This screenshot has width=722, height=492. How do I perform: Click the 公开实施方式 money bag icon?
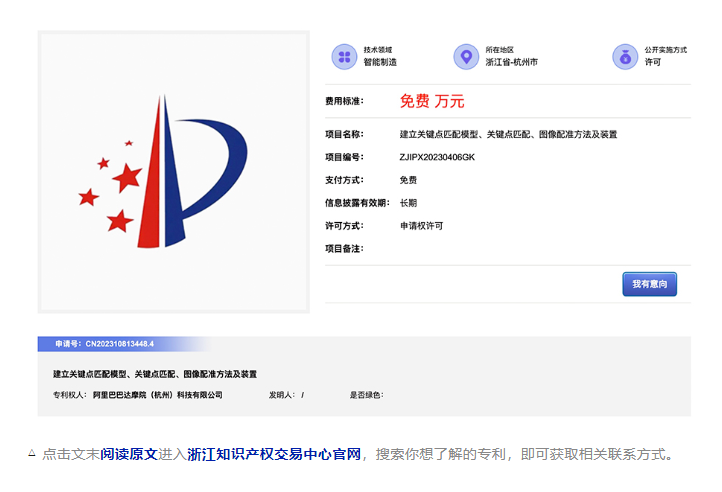tap(625, 57)
